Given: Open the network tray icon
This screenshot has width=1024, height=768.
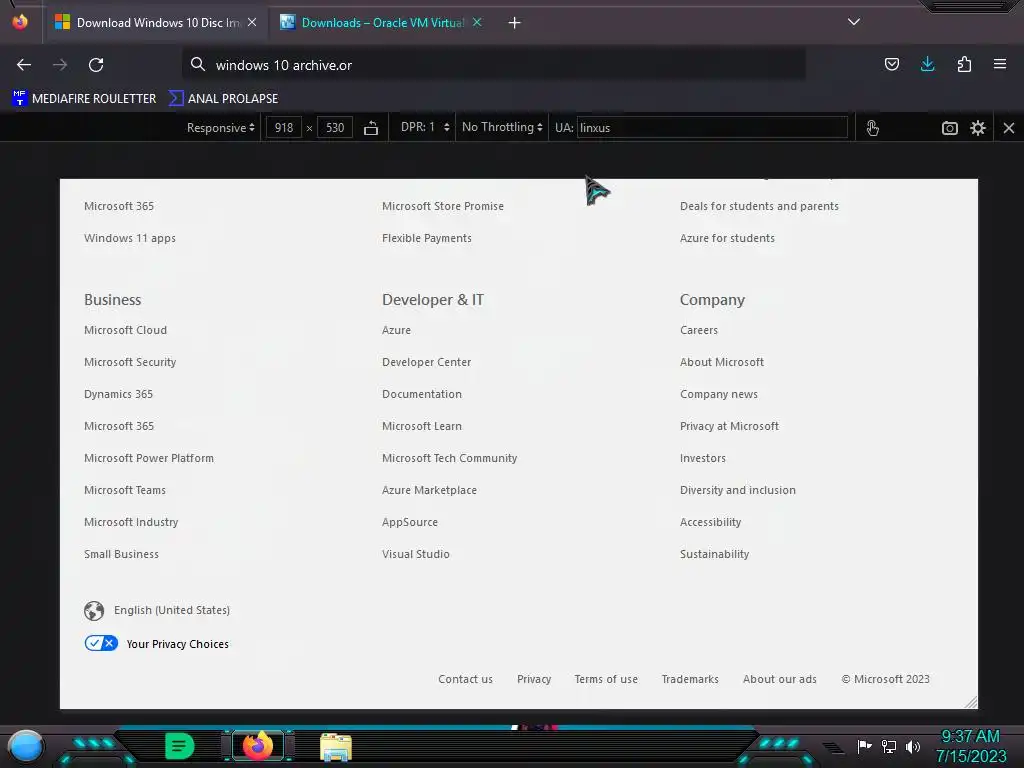Looking at the screenshot, I should click(889, 746).
